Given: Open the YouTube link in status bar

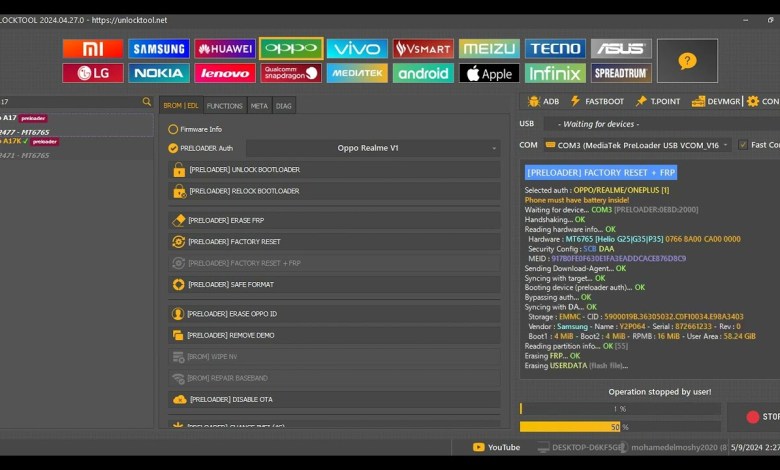Looking at the screenshot, I should (x=496, y=448).
